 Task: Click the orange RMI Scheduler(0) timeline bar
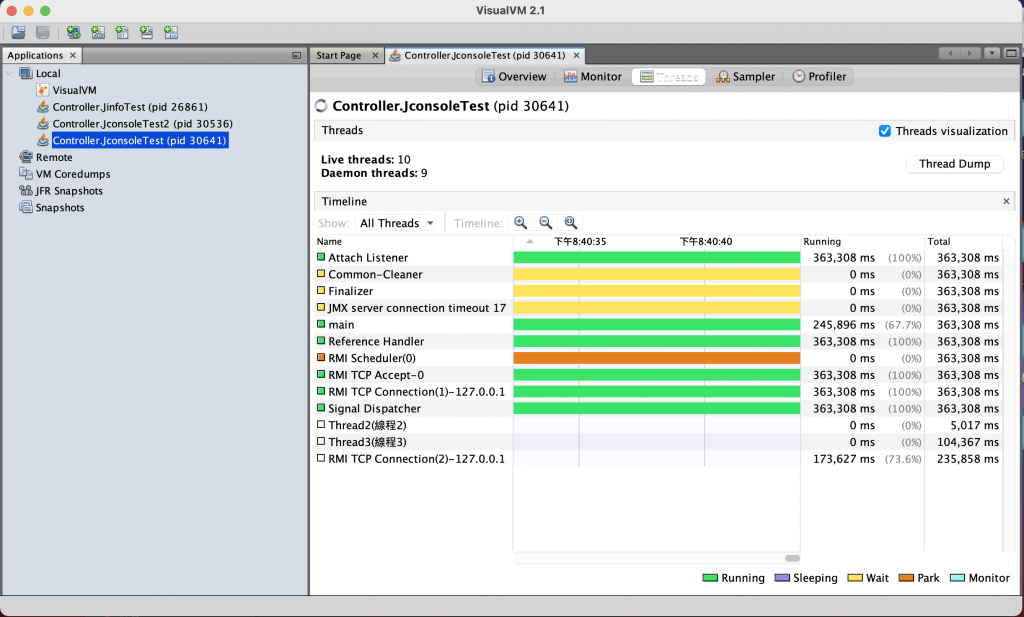point(656,358)
